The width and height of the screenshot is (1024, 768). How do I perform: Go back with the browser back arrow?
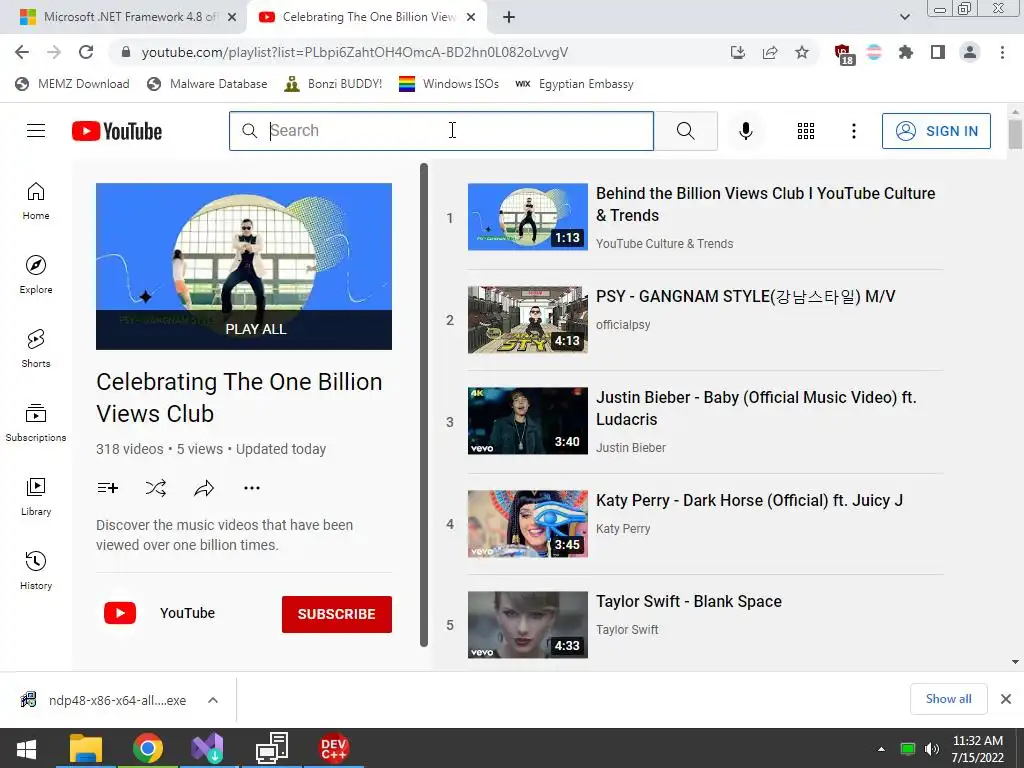[22, 52]
